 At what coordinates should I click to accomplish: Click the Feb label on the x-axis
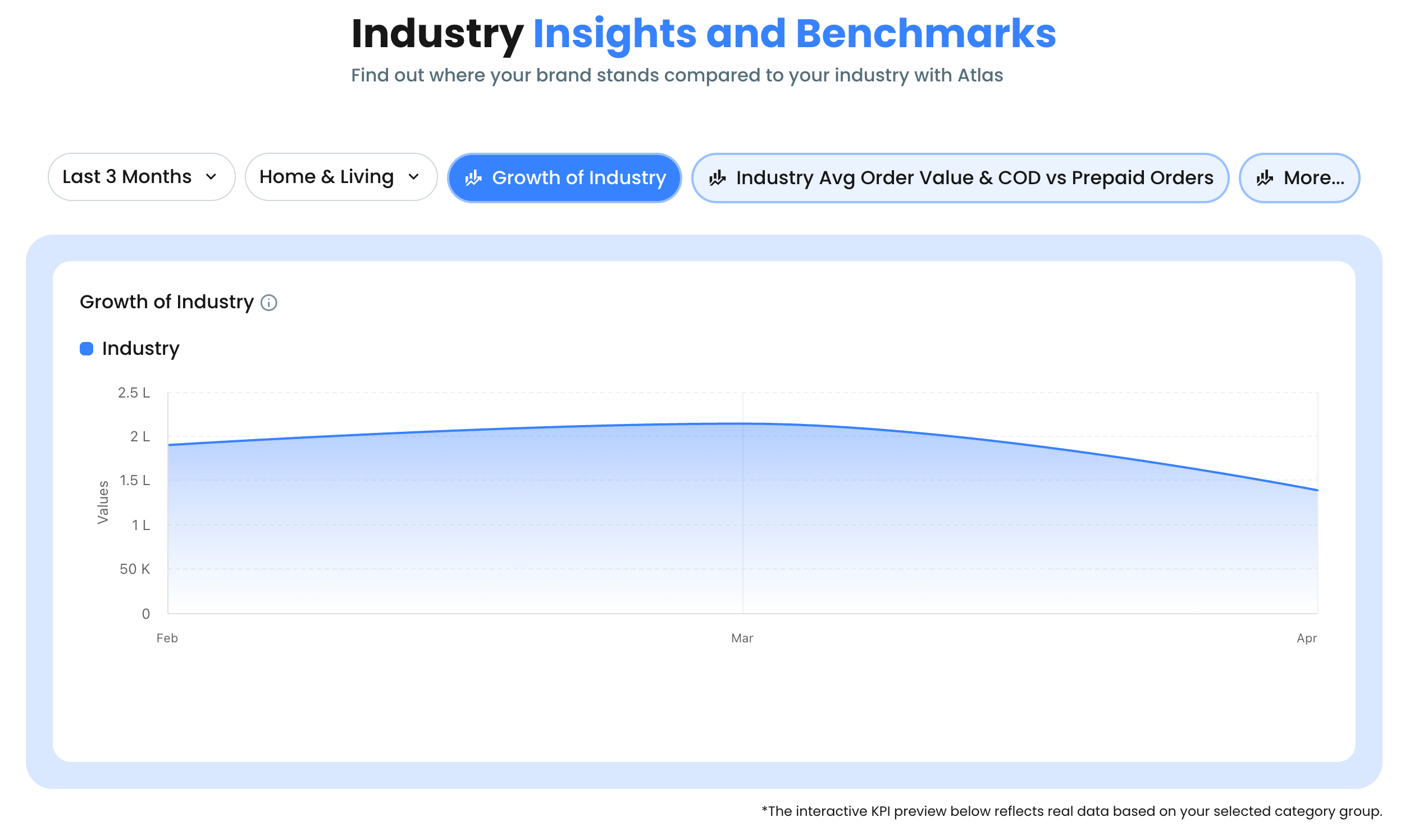(167, 638)
